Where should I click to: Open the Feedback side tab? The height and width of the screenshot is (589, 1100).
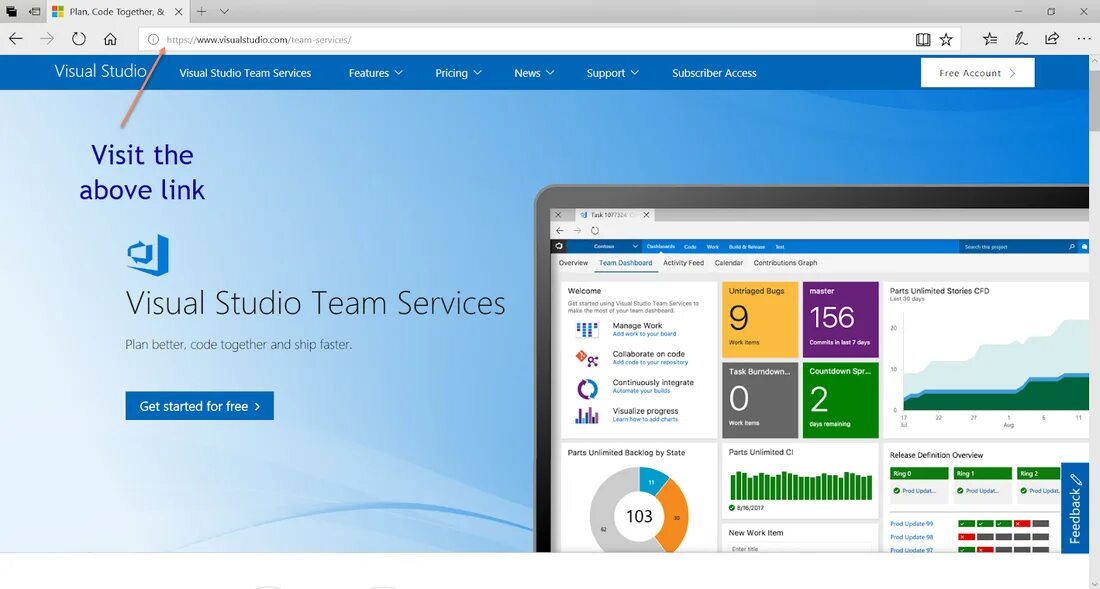[1074, 508]
